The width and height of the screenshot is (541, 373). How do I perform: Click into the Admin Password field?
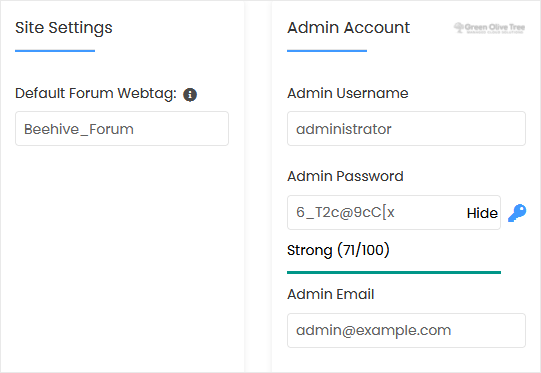click(x=376, y=213)
